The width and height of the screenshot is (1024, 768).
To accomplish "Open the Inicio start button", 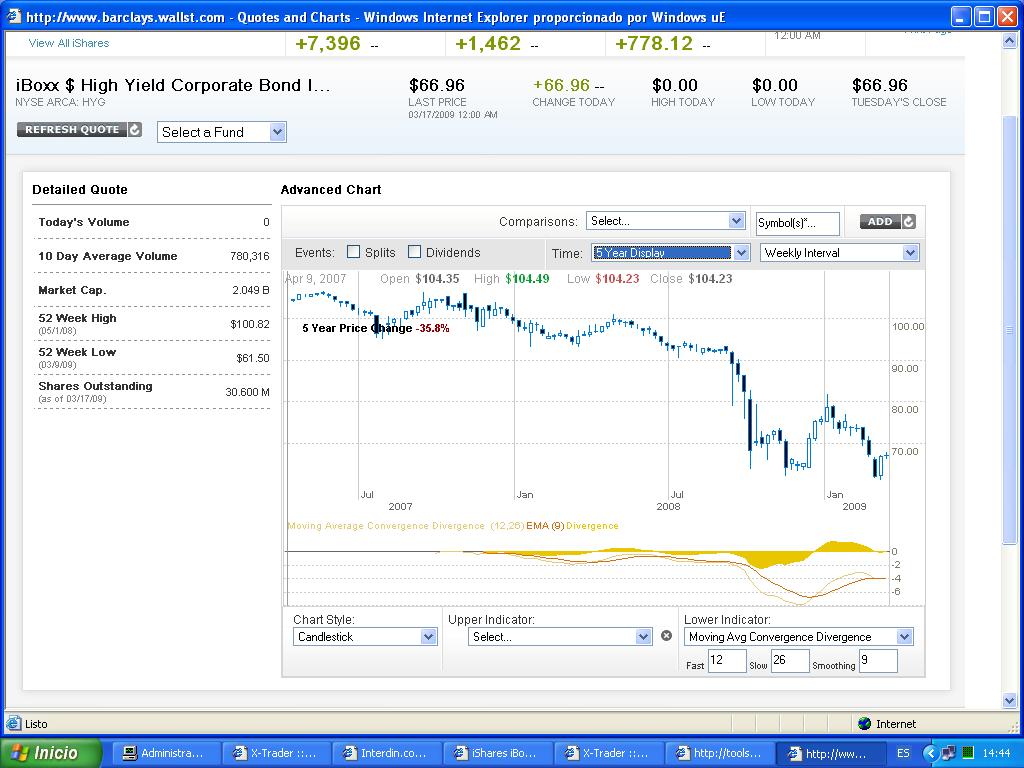I will tap(51, 753).
